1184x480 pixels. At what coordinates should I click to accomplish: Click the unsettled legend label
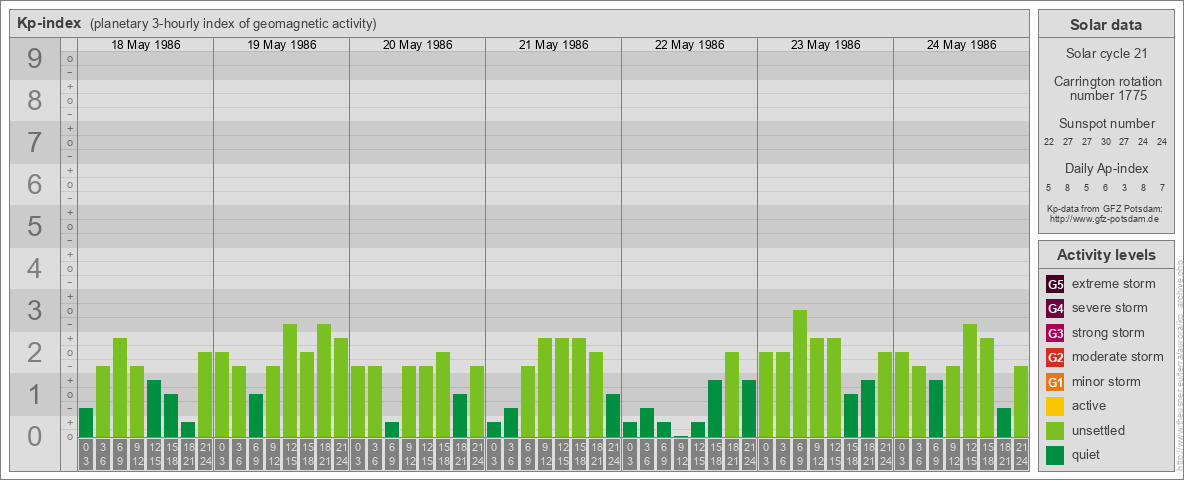(x=1099, y=430)
